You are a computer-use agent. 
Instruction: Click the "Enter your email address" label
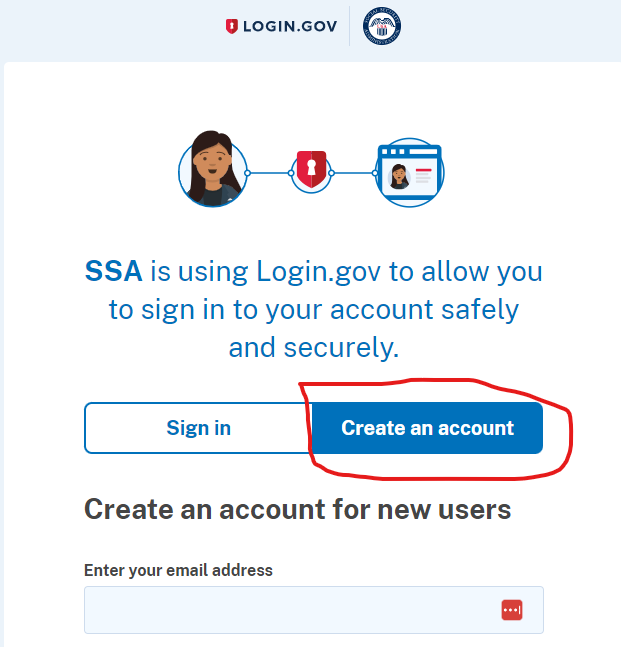pos(178,570)
